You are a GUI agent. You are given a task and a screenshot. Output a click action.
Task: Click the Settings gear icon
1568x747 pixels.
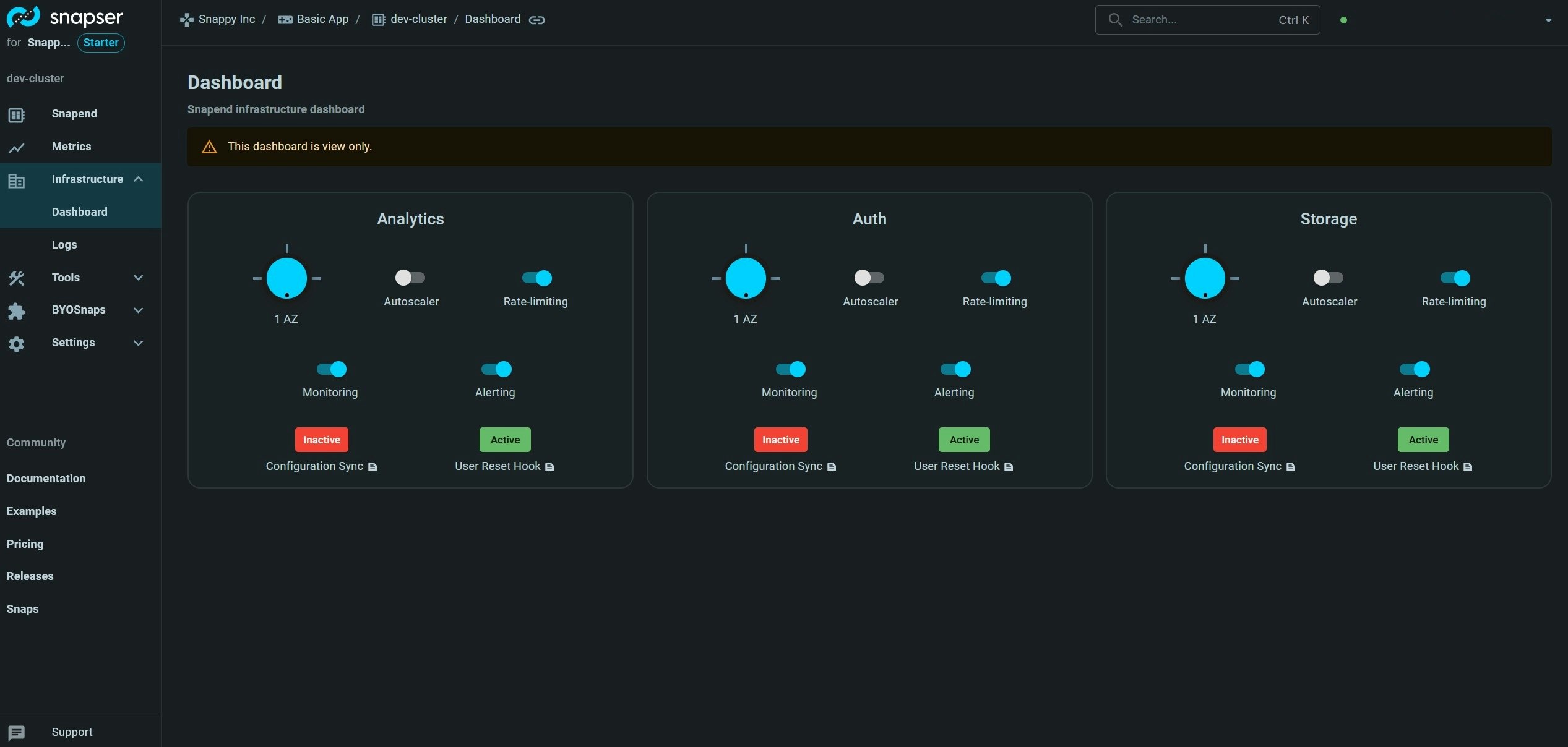15,344
